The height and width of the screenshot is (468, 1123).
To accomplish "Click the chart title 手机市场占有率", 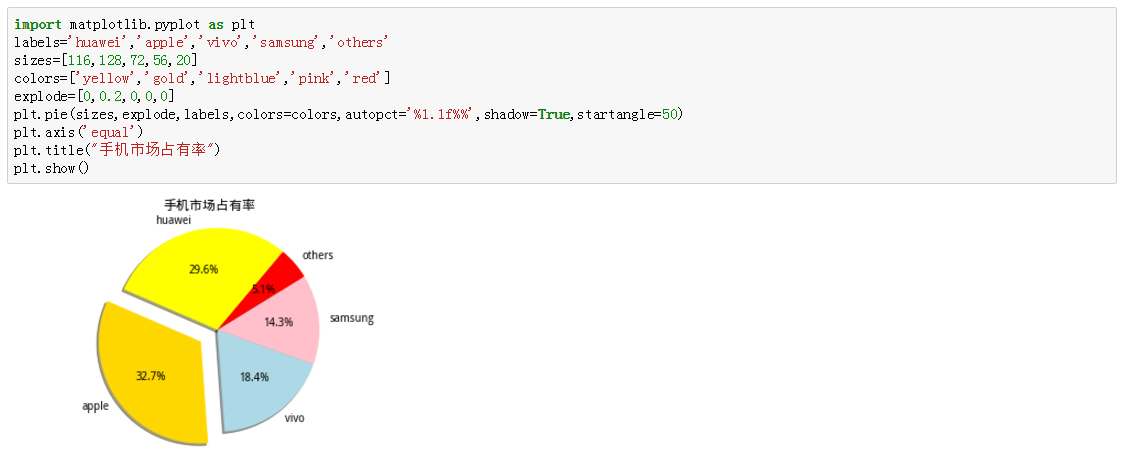I will point(209,204).
